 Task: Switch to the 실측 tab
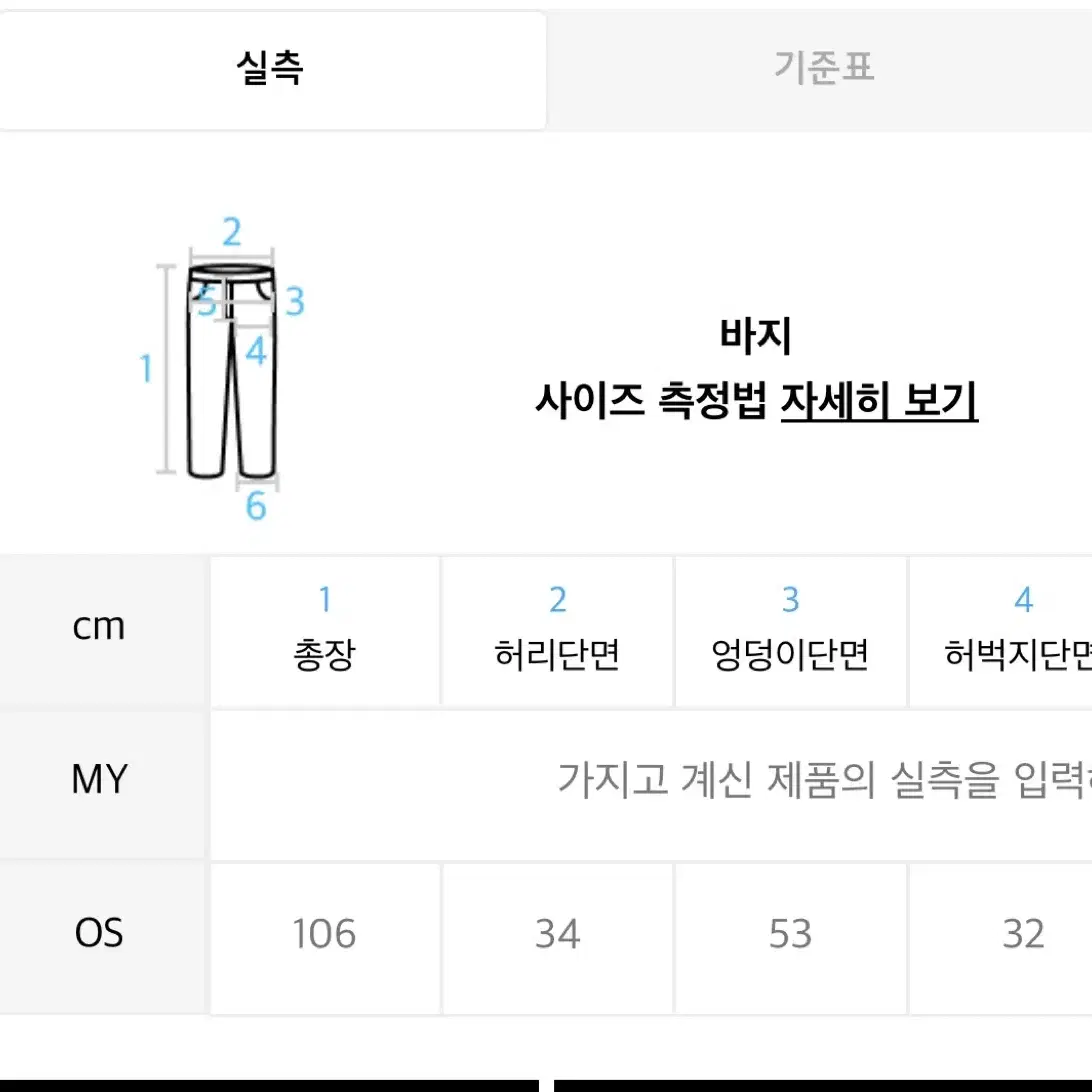[x=272, y=69]
